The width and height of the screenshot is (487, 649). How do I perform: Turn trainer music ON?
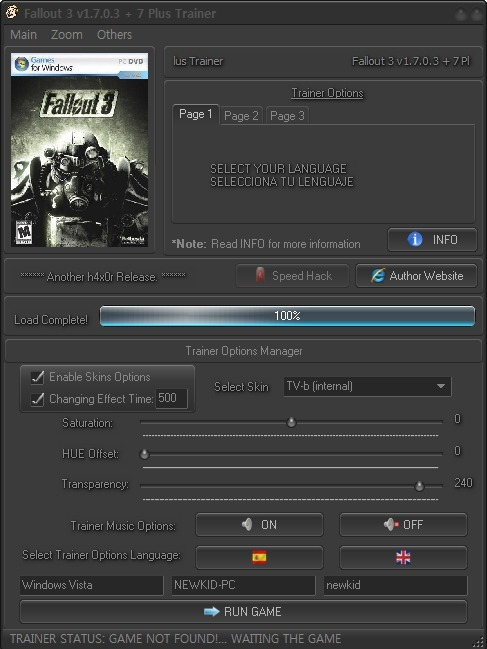tap(259, 525)
